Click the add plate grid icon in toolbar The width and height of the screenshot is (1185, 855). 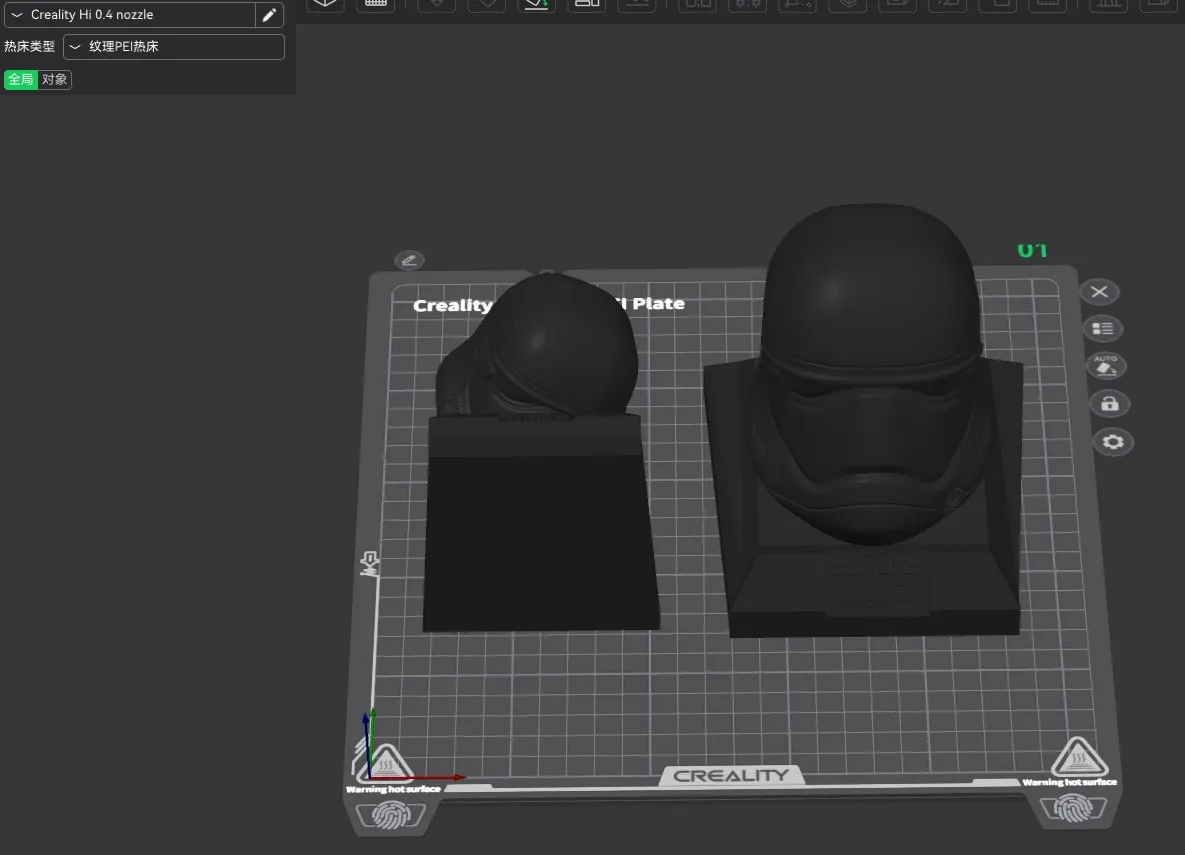coord(376,4)
